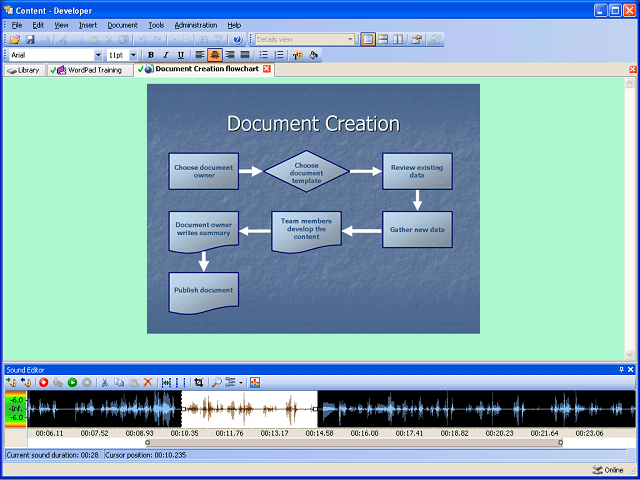Open the Arial font dropdown arrow

tap(98, 55)
